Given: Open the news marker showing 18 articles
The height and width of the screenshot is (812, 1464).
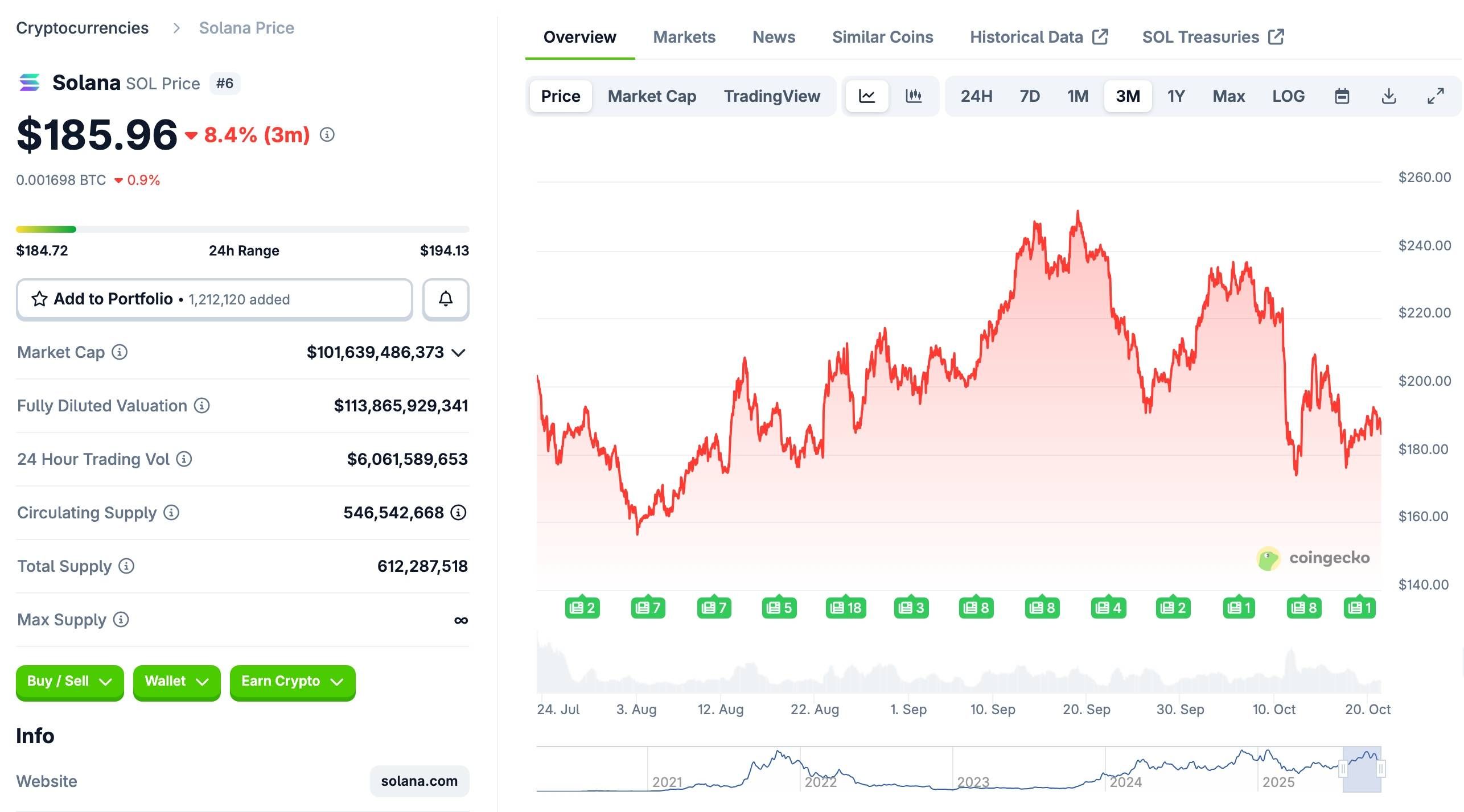Looking at the screenshot, I should click(846, 608).
